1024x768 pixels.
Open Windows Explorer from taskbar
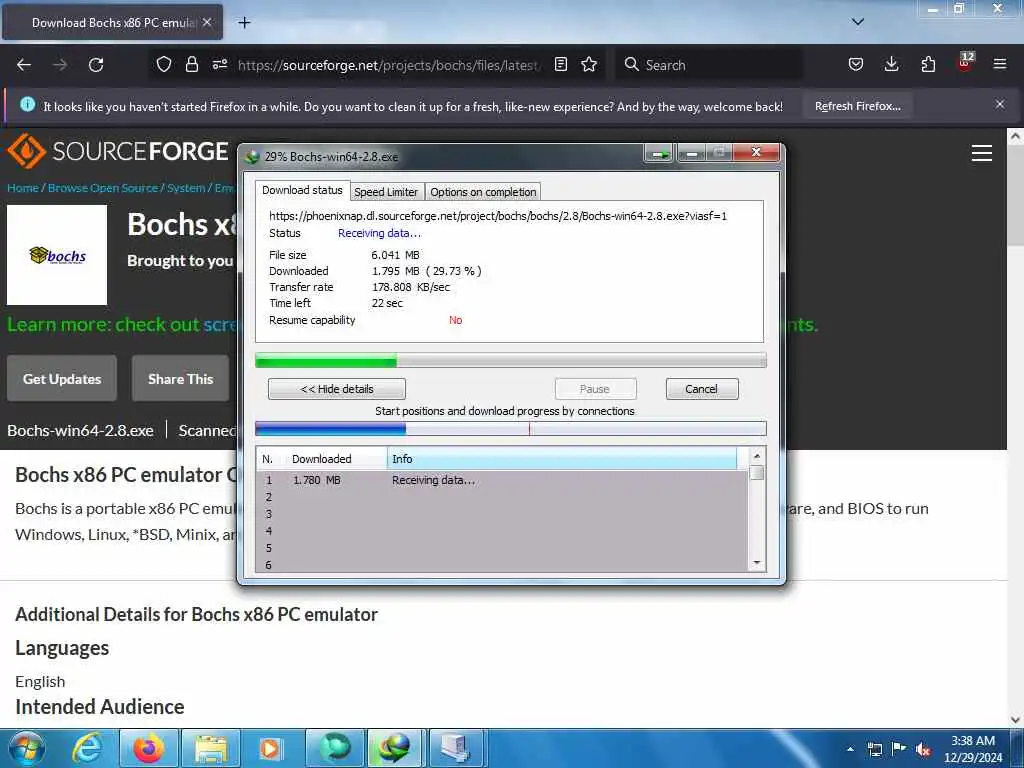[210, 748]
